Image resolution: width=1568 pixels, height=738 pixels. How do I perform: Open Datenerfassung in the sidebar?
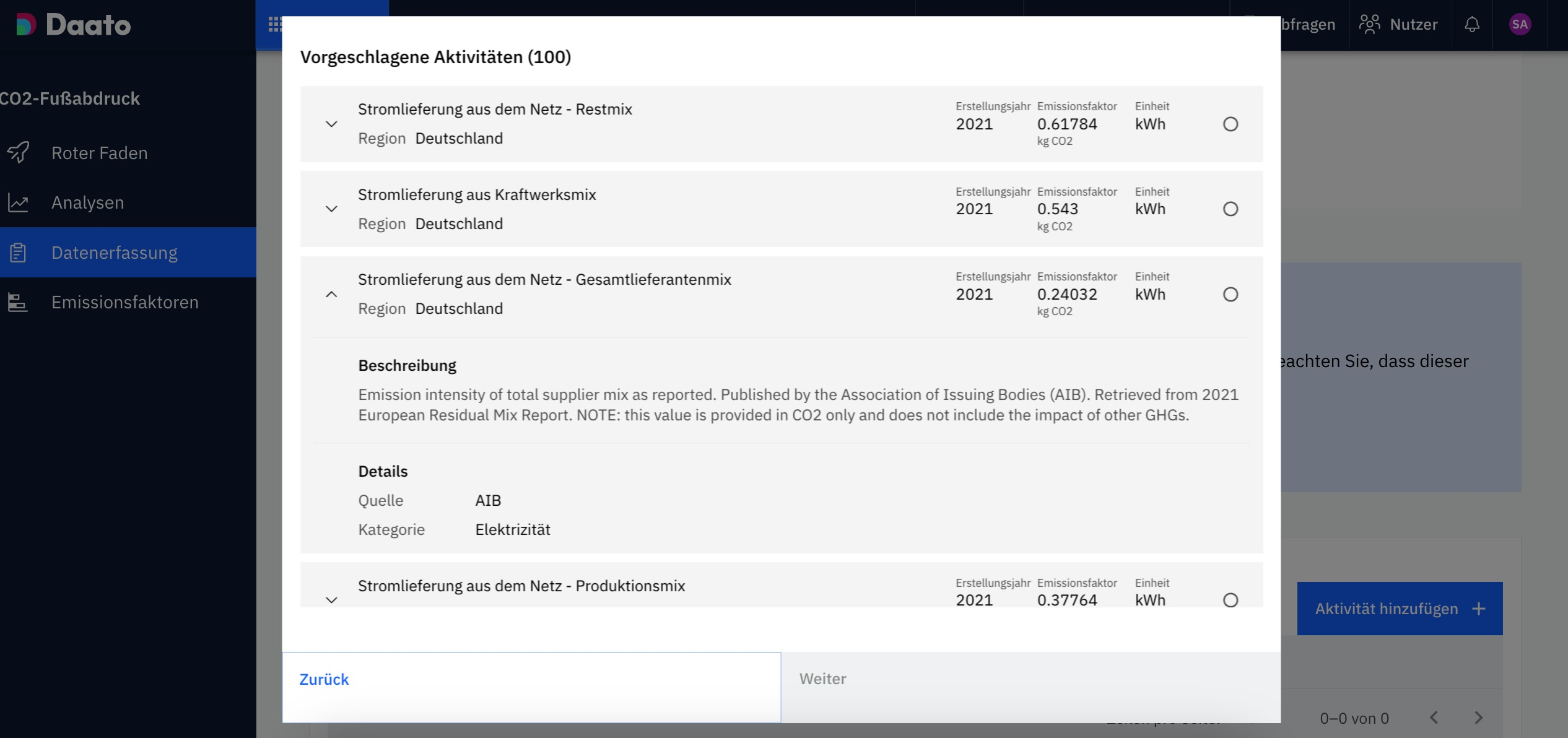[x=115, y=253]
